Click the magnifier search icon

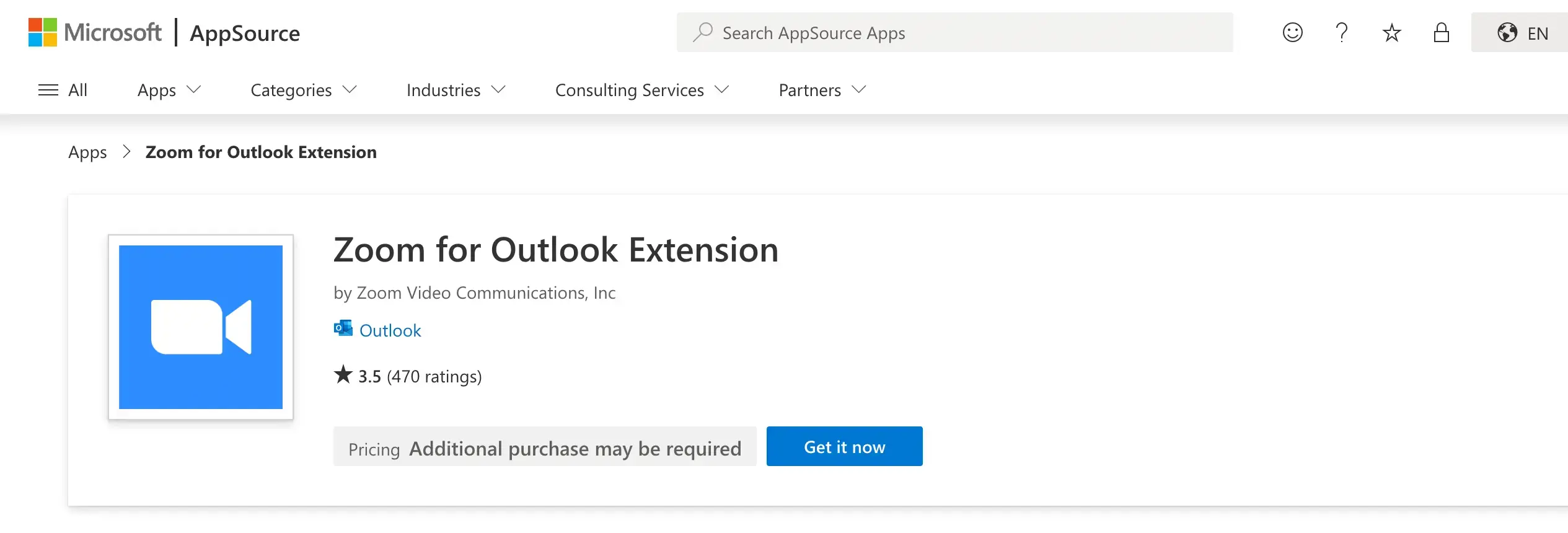(x=703, y=32)
